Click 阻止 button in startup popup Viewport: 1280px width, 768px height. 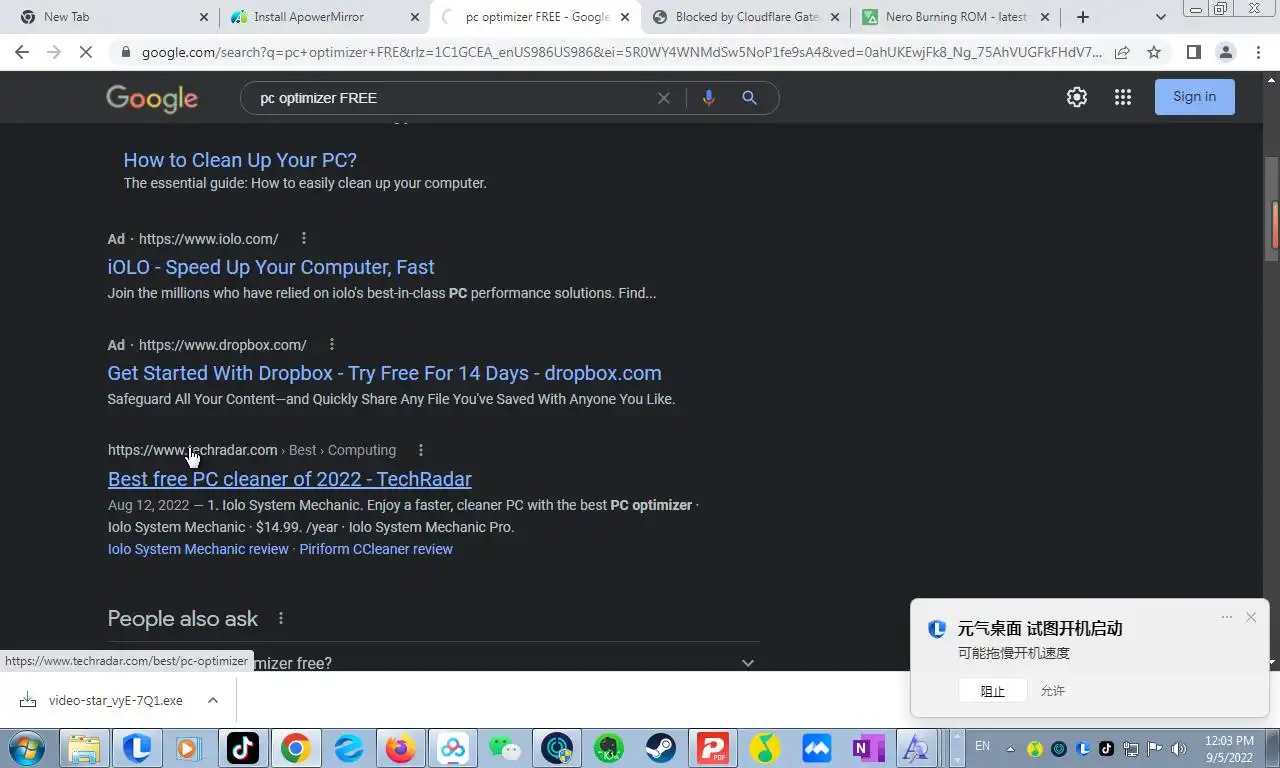[992, 691]
